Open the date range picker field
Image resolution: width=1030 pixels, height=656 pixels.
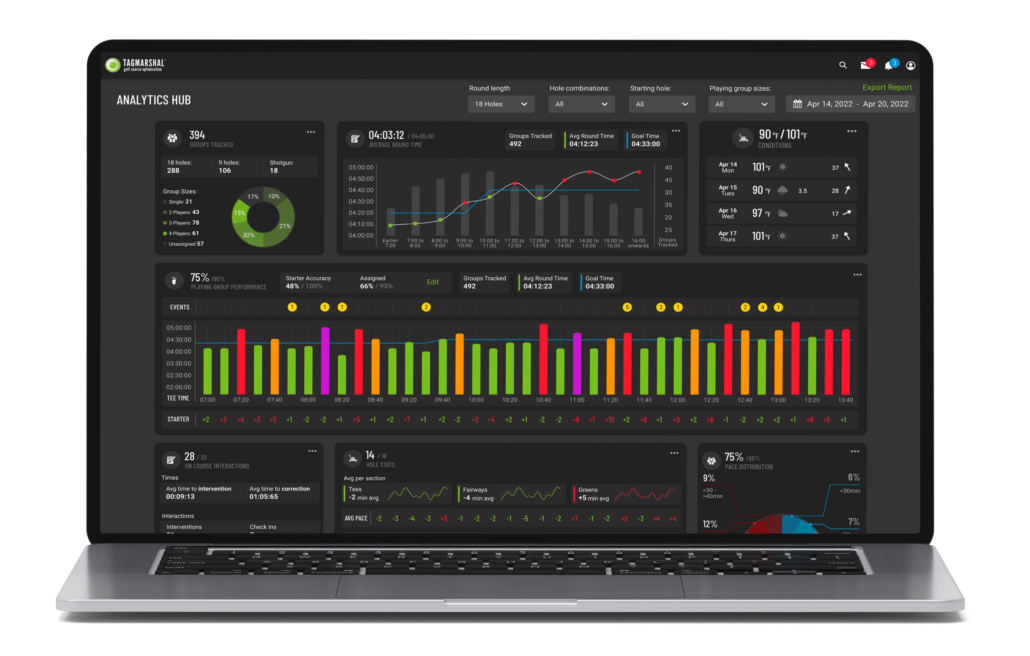850,104
